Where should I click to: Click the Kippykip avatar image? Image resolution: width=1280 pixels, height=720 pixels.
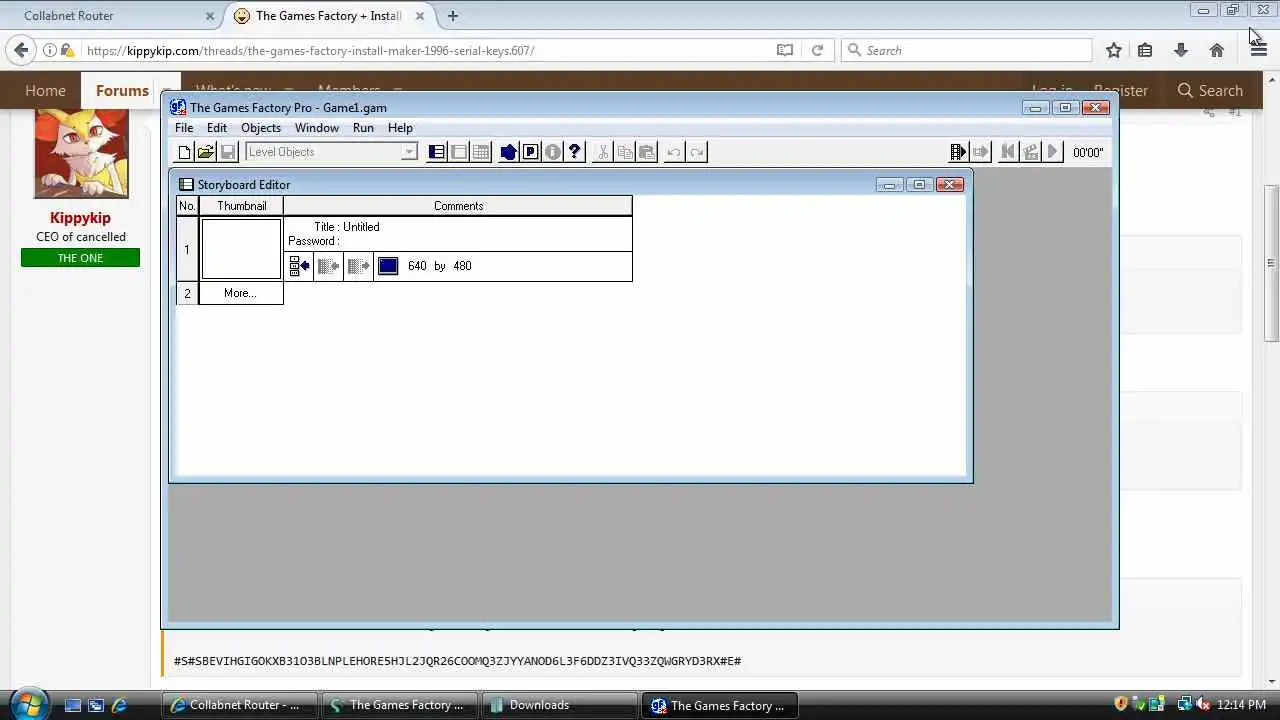coord(81,153)
